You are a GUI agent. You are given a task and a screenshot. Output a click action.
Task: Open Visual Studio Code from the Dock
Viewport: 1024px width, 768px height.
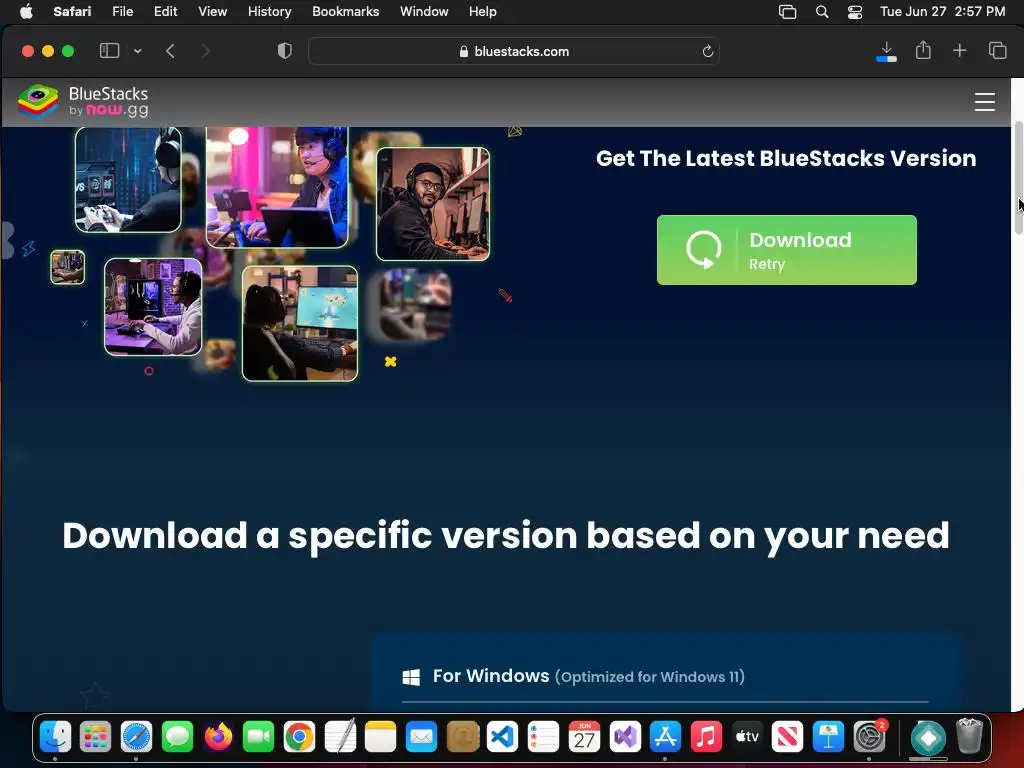tap(503, 737)
